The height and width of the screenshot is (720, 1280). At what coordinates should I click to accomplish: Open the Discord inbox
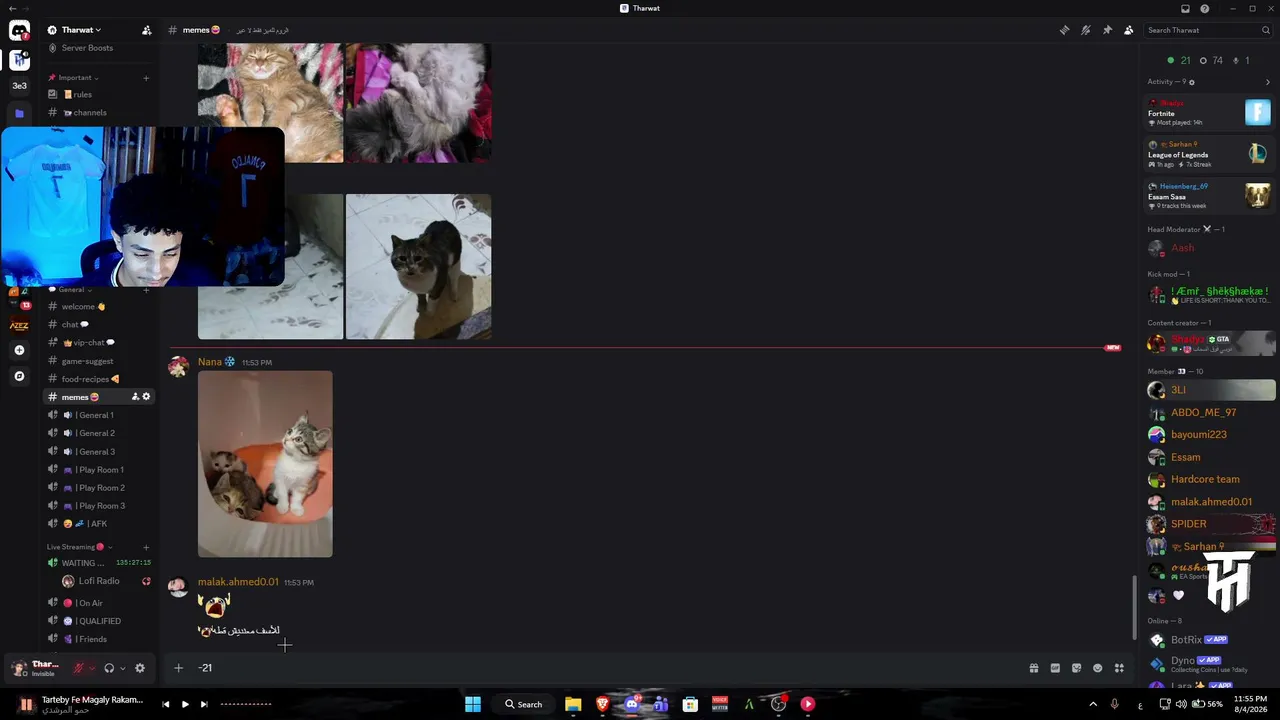pos(1185,8)
